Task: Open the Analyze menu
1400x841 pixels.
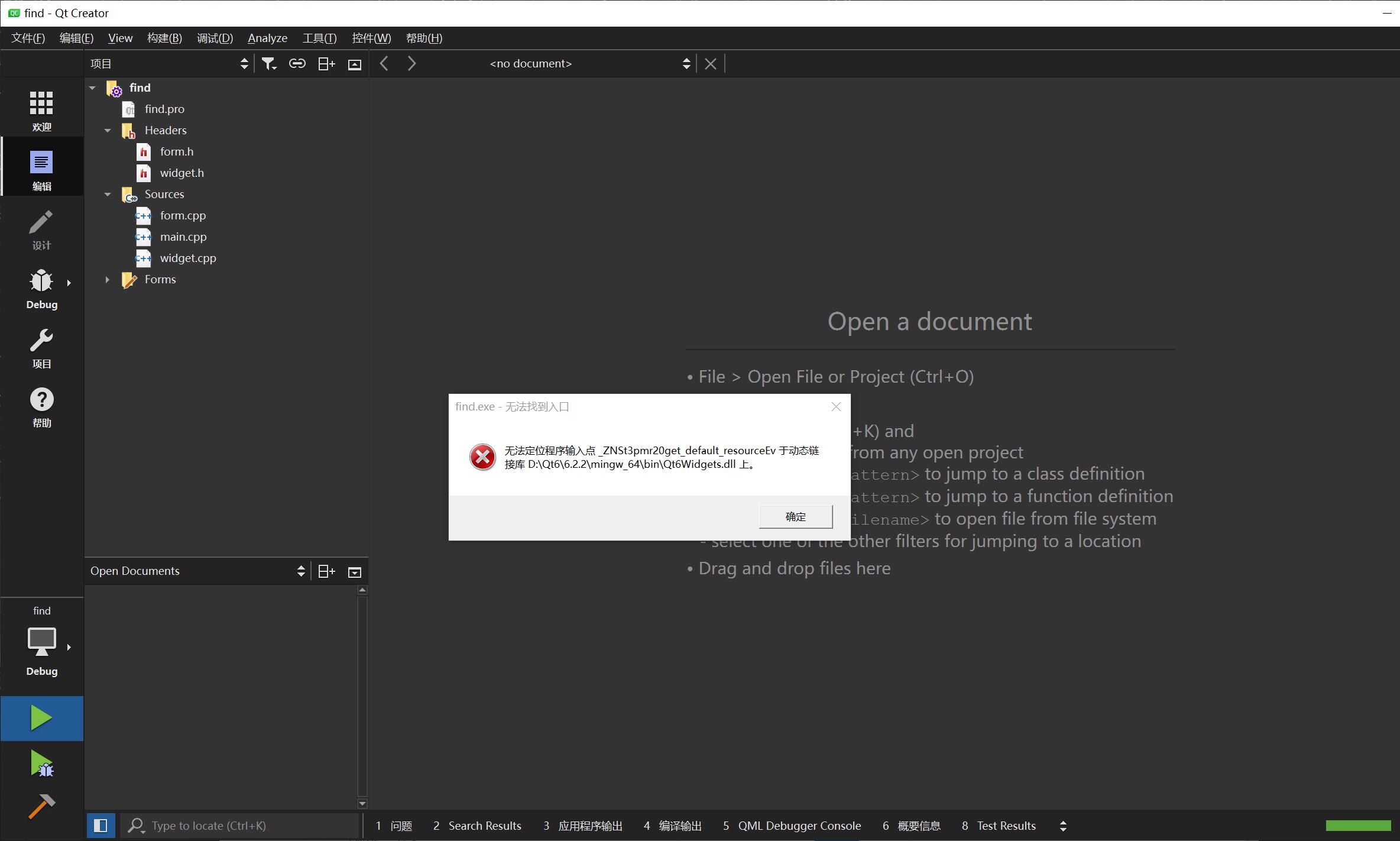Action: pos(267,38)
